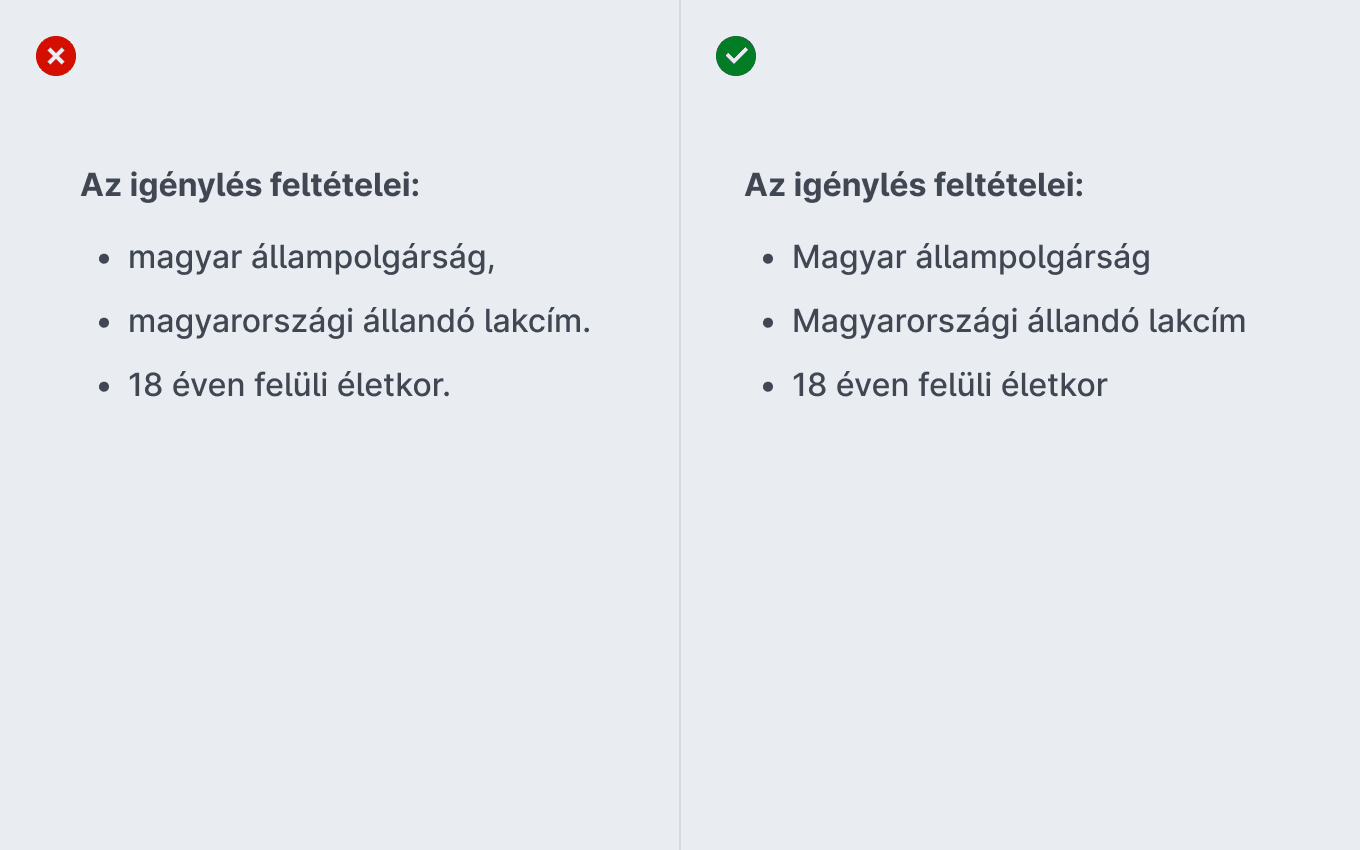Click bullet before "18 éven felüli életkor." with period
Viewport: 1360px width, 850px height.
point(104,387)
